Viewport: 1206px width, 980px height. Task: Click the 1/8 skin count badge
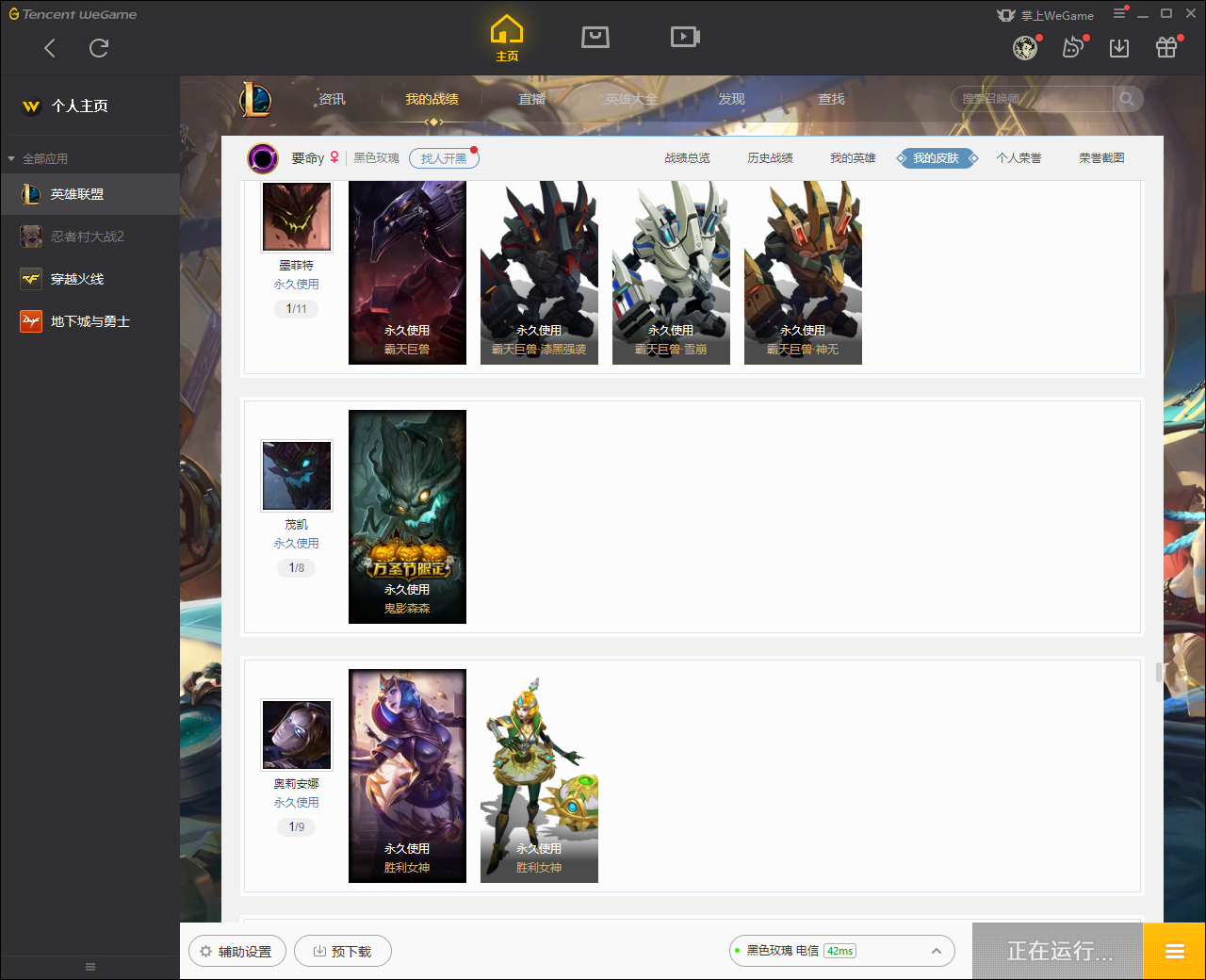coord(297,568)
